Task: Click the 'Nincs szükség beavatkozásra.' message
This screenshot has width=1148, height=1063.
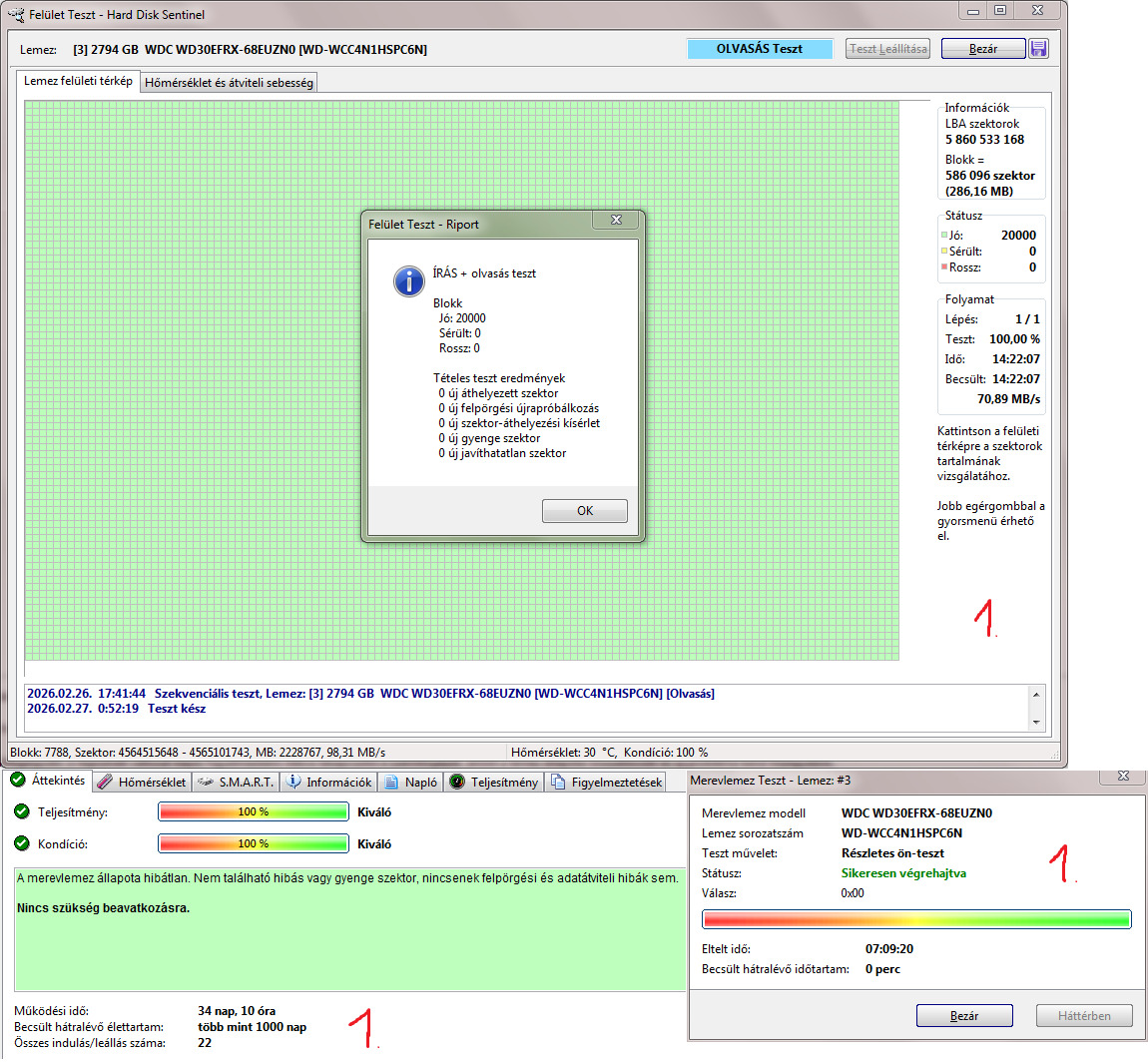Action: [103, 908]
